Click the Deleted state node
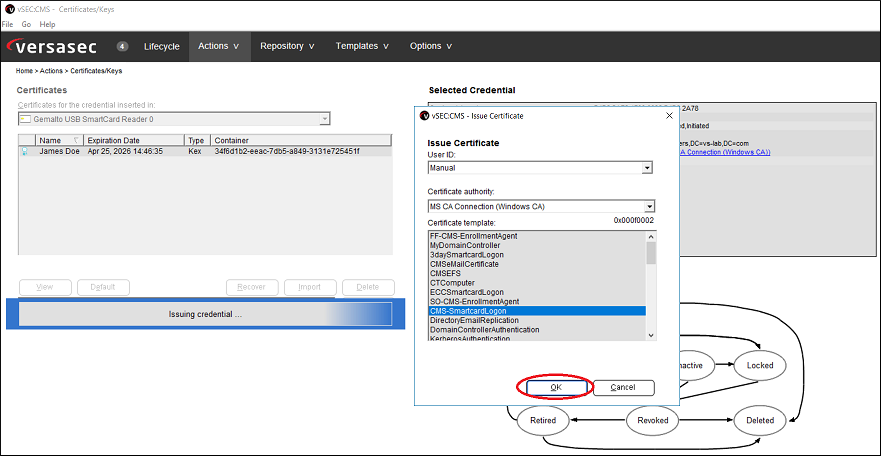Image resolution: width=881 pixels, height=456 pixels. [x=760, y=420]
